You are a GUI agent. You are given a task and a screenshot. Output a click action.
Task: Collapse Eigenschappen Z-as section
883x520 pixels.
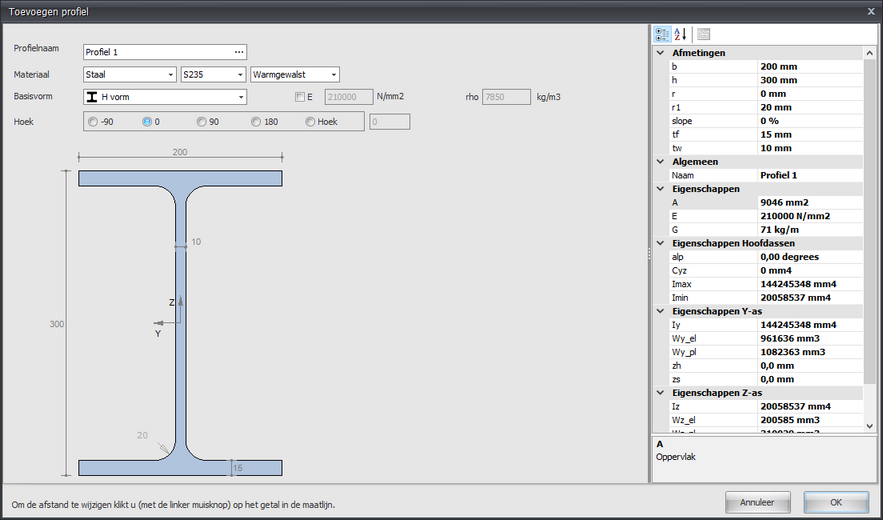pos(661,393)
